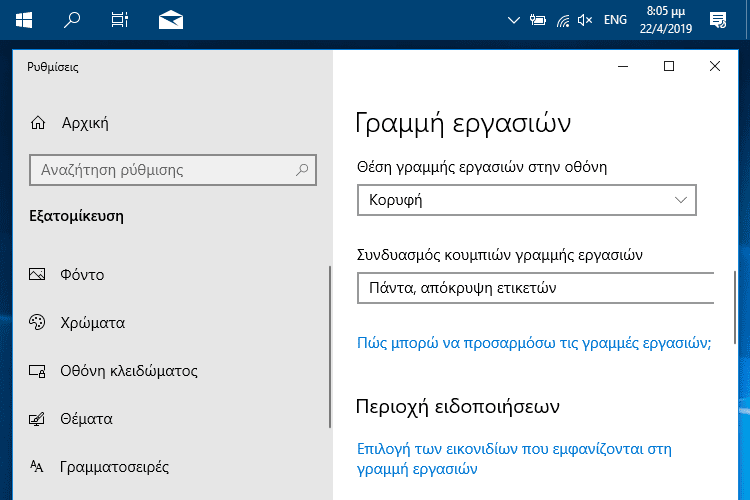Switch the ENG input language indicator
The height and width of the screenshot is (500, 750).
(x=615, y=20)
